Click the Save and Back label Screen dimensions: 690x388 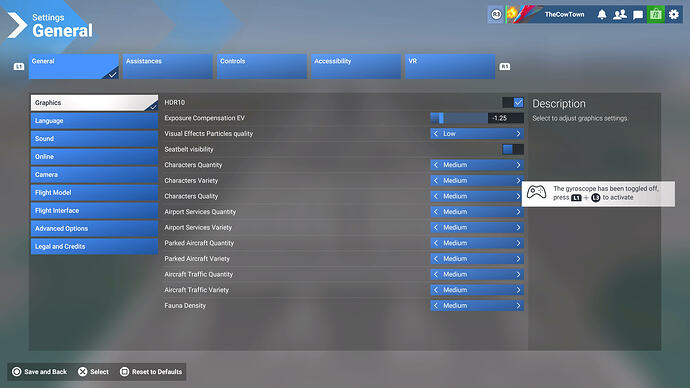pyautogui.click(x=46, y=372)
